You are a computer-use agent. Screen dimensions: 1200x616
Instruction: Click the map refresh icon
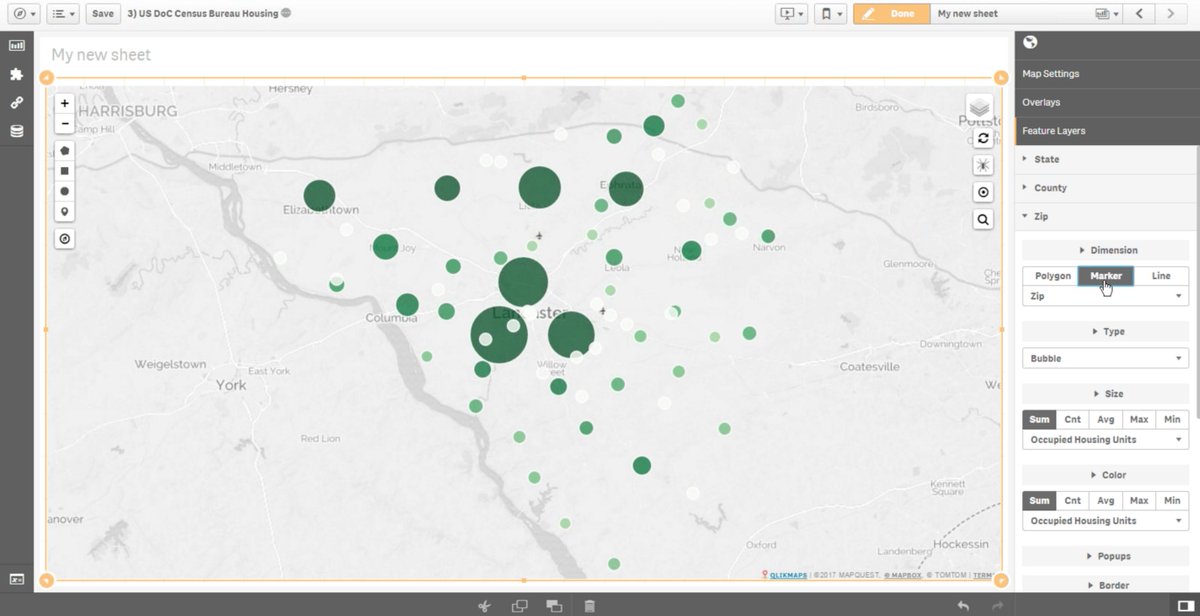tap(982, 138)
